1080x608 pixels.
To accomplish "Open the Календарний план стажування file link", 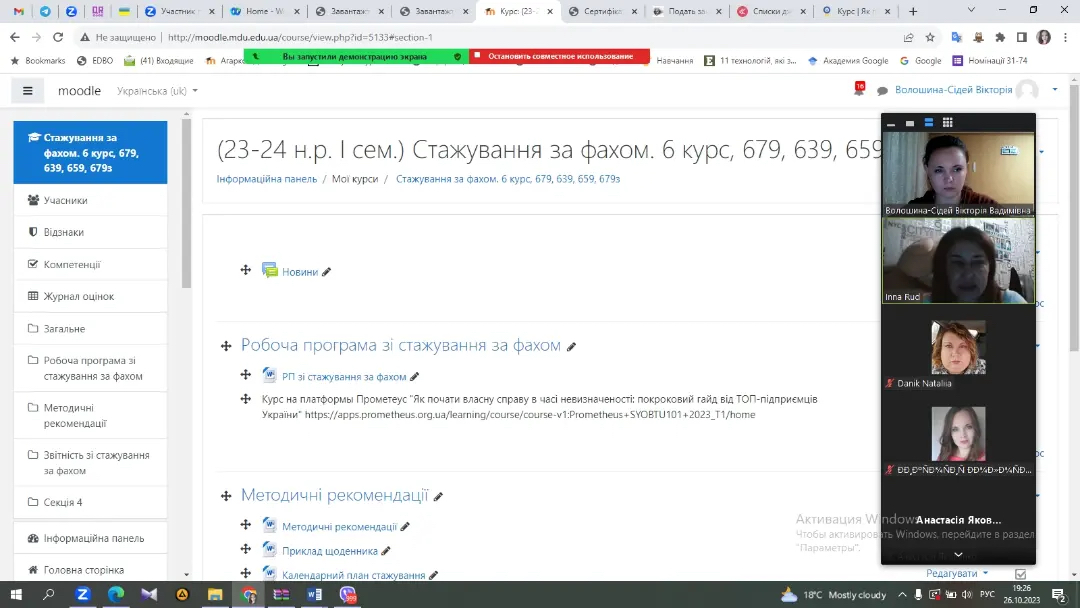I will tap(353, 576).
